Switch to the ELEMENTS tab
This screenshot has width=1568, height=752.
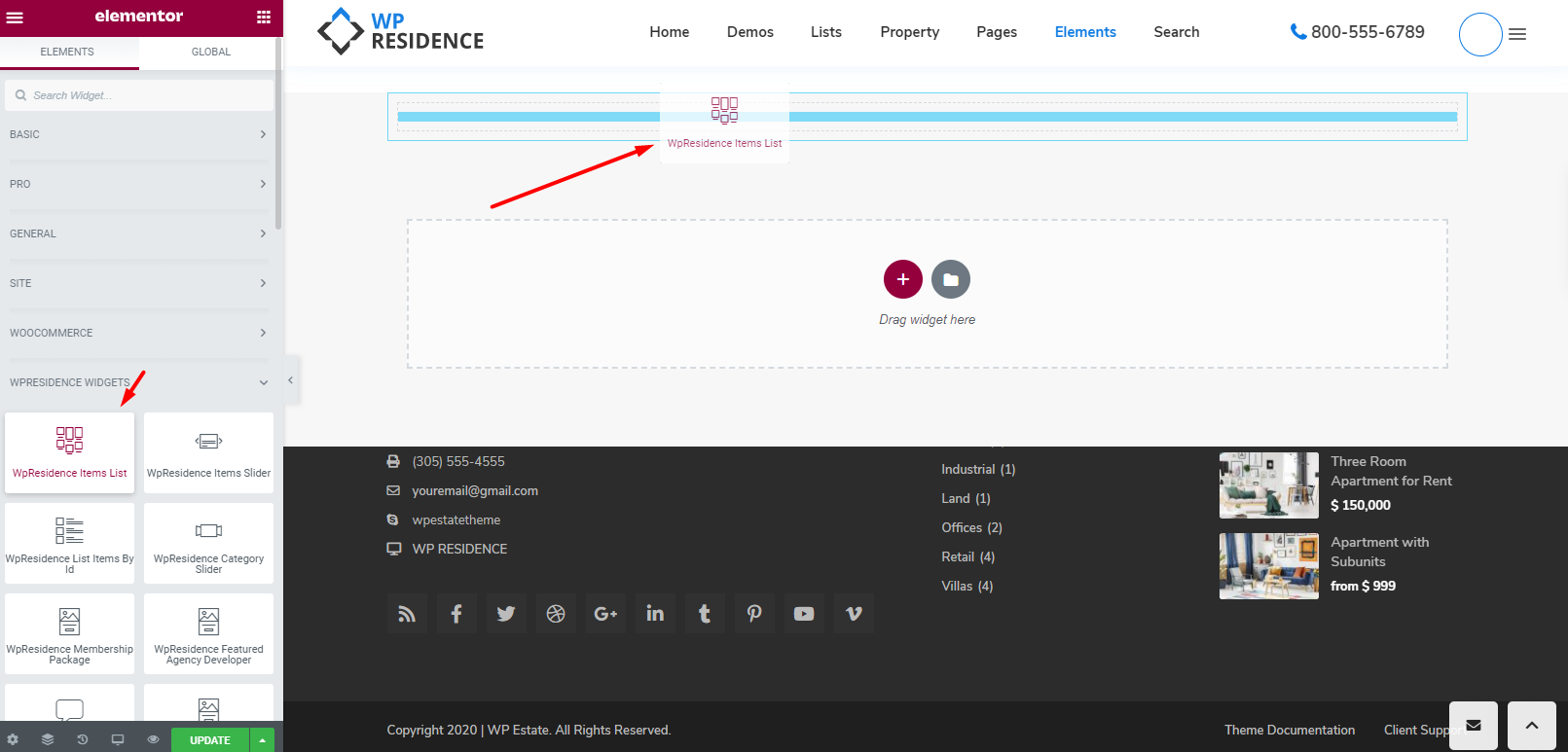coord(67,52)
